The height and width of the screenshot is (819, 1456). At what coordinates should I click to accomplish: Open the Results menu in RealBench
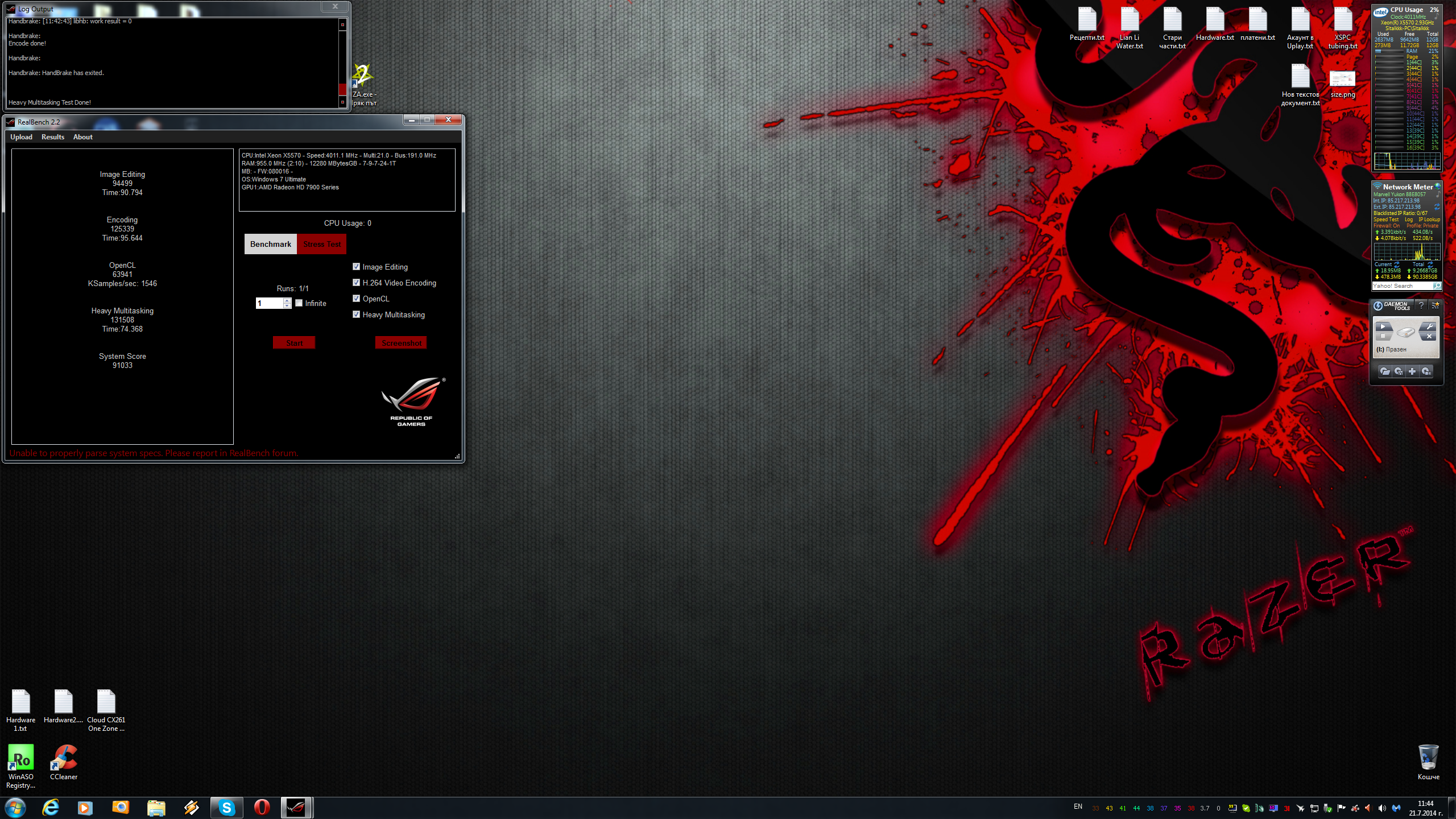click(53, 137)
